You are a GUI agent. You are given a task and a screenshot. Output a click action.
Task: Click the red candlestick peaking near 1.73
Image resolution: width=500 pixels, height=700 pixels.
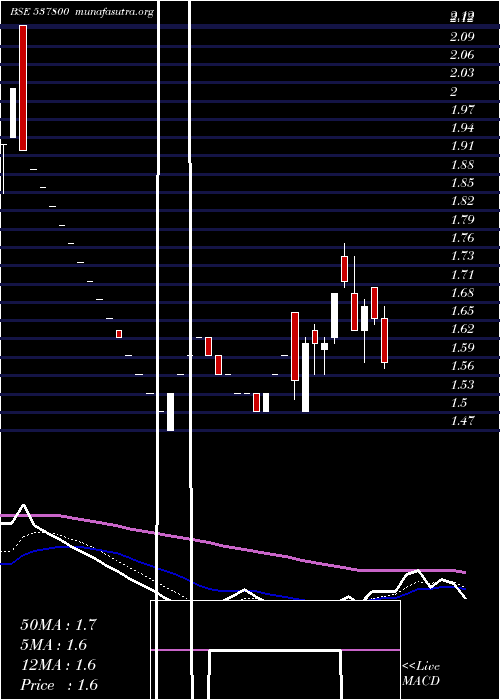345,269
